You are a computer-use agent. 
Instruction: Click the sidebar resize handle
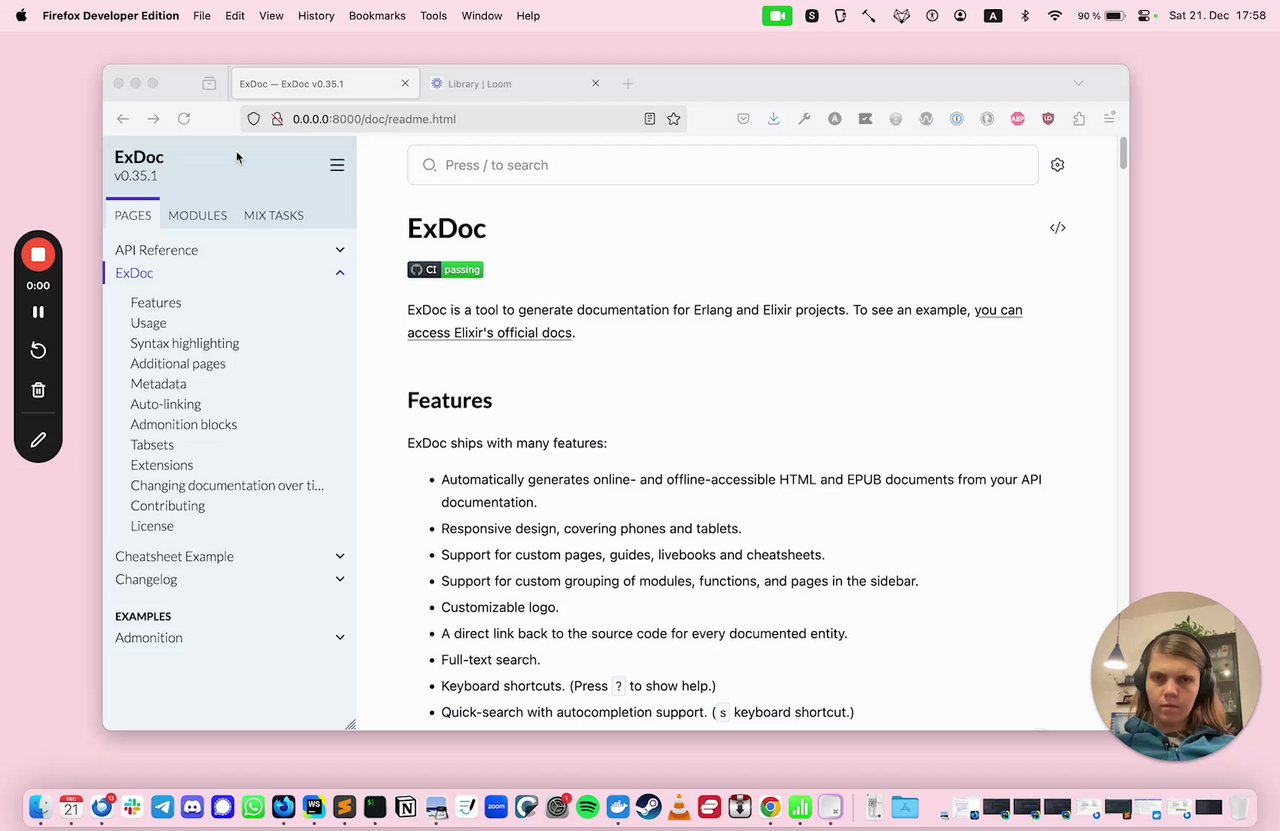pyautogui.click(x=350, y=724)
